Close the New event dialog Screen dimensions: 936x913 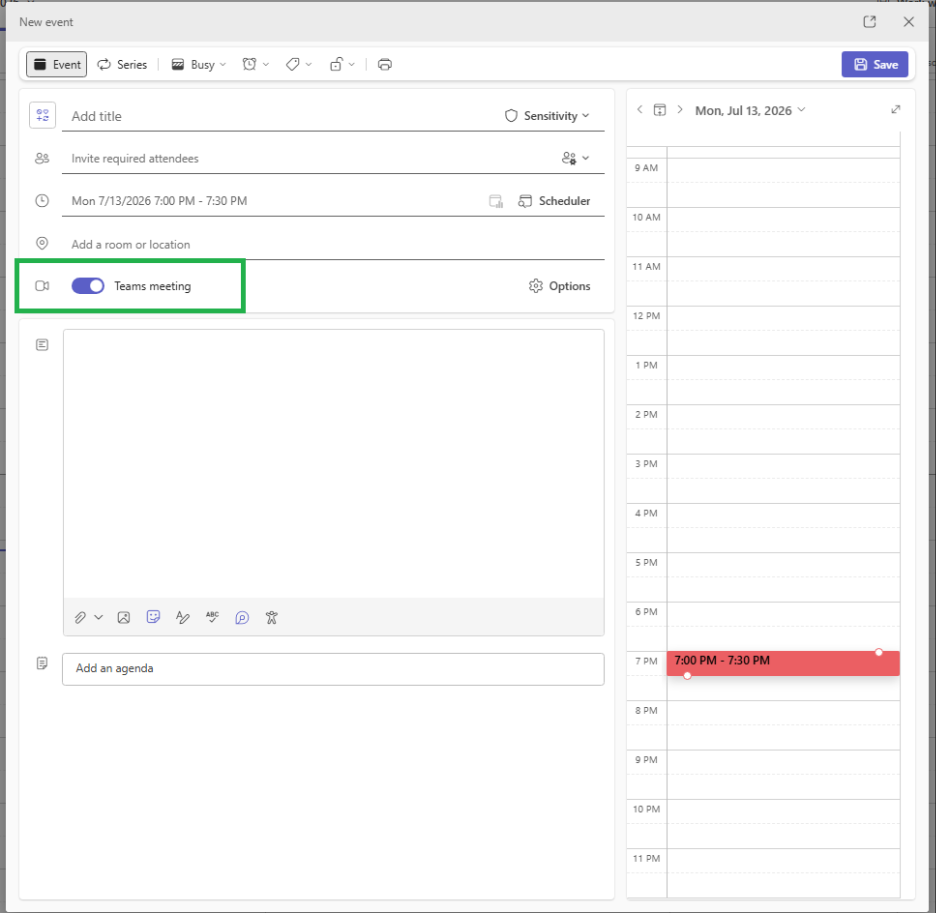(x=909, y=22)
